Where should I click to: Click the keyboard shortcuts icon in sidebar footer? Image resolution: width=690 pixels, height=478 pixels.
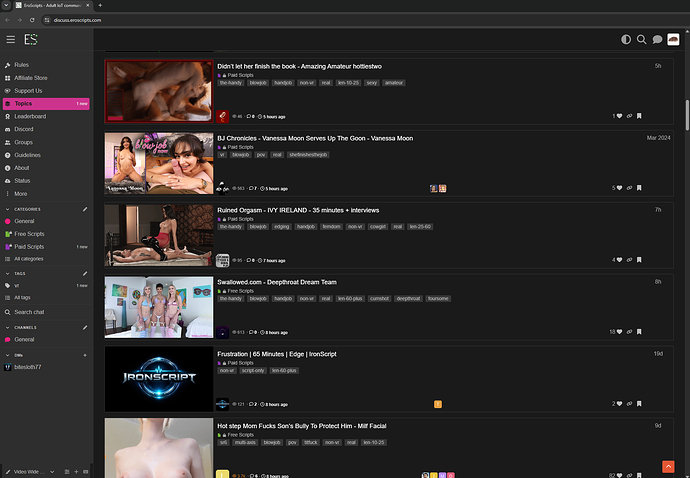tap(85, 472)
